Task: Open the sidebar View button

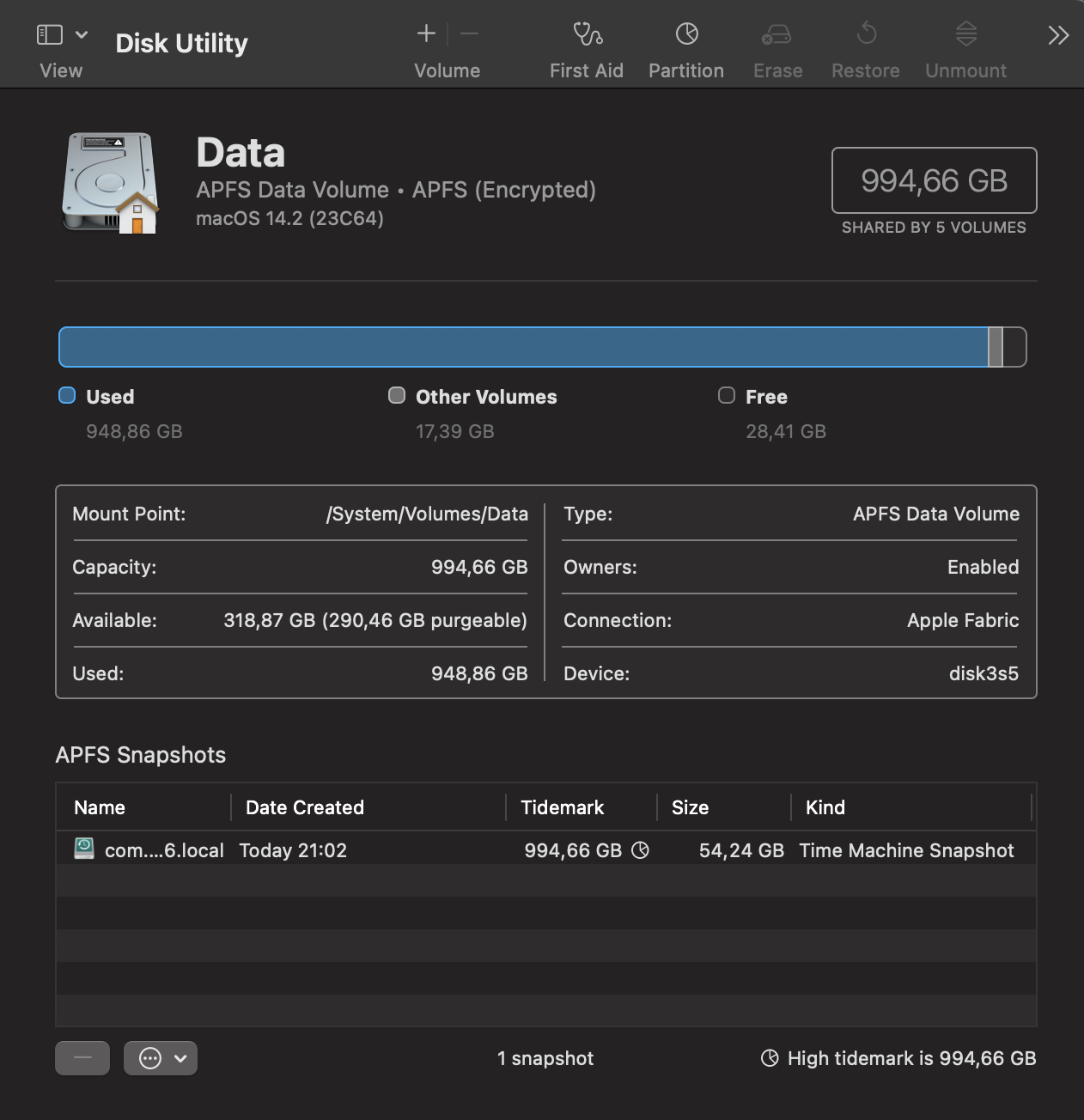Action: (x=50, y=34)
